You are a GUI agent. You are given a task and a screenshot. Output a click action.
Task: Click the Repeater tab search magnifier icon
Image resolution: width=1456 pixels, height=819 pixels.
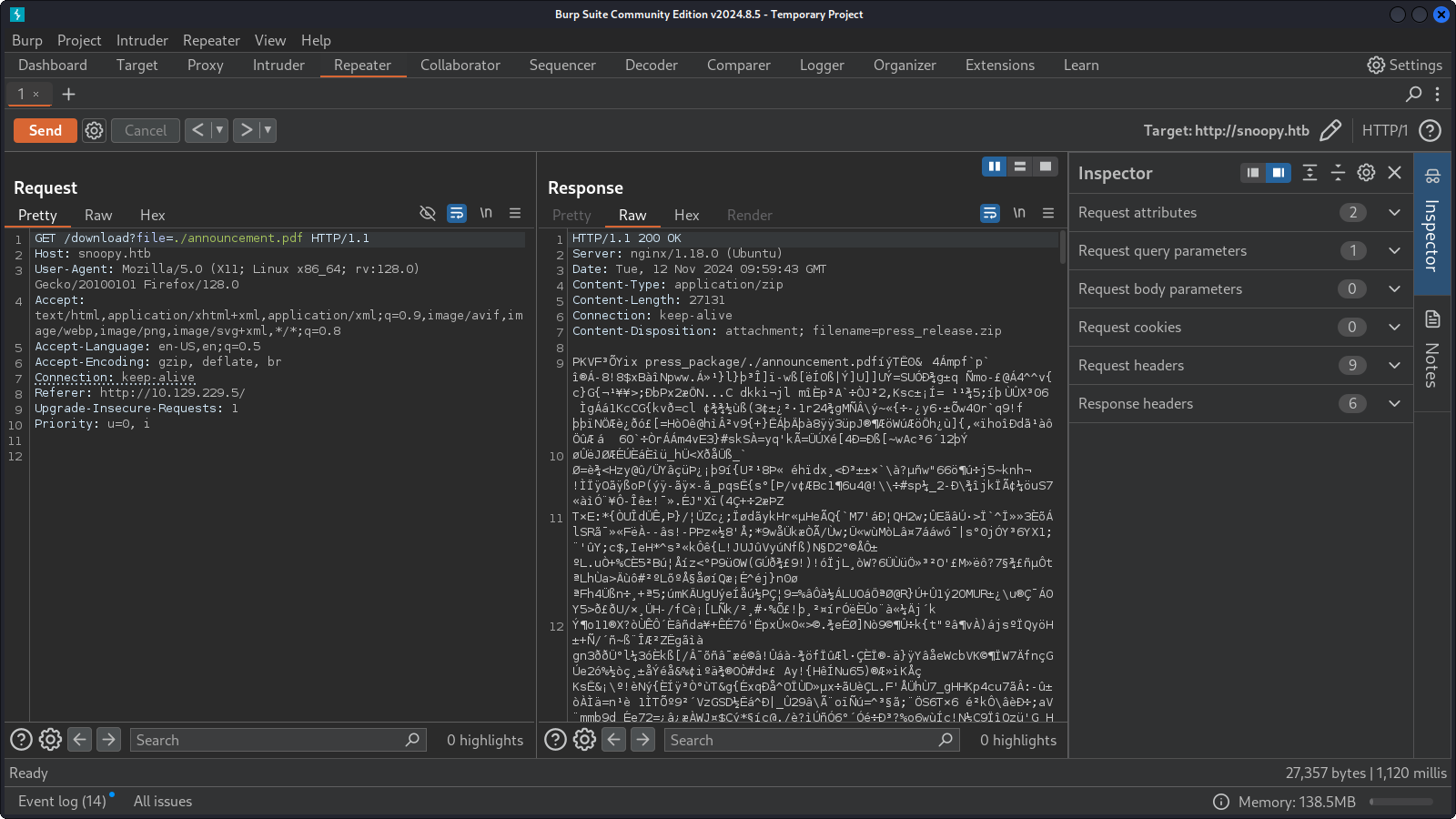(x=1413, y=94)
